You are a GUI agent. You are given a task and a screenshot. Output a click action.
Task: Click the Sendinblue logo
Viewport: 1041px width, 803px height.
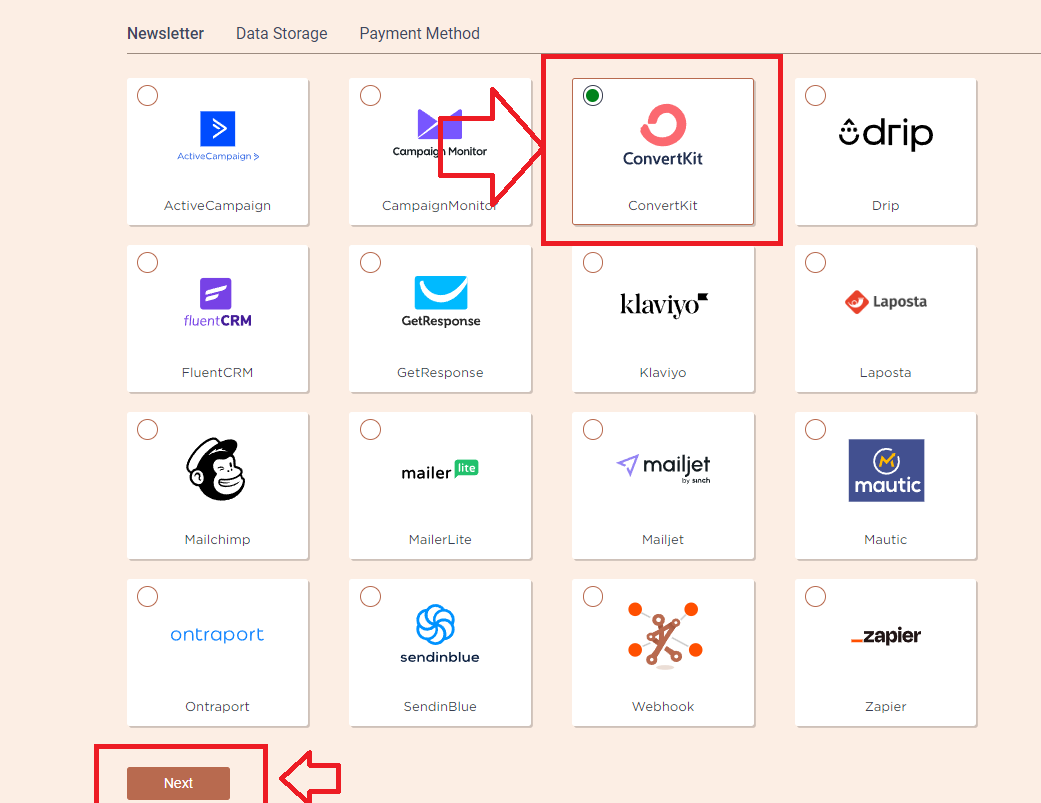[440, 634]
